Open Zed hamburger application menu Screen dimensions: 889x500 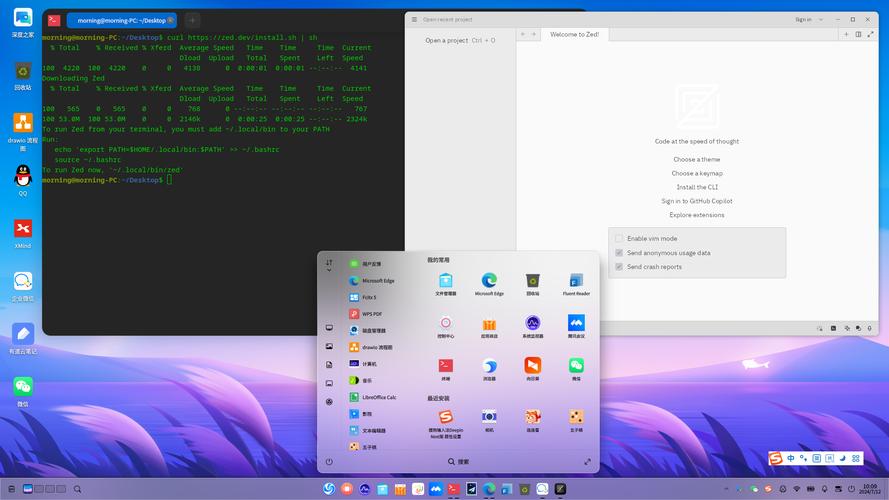pyautogui.click(x=414, y=19)
